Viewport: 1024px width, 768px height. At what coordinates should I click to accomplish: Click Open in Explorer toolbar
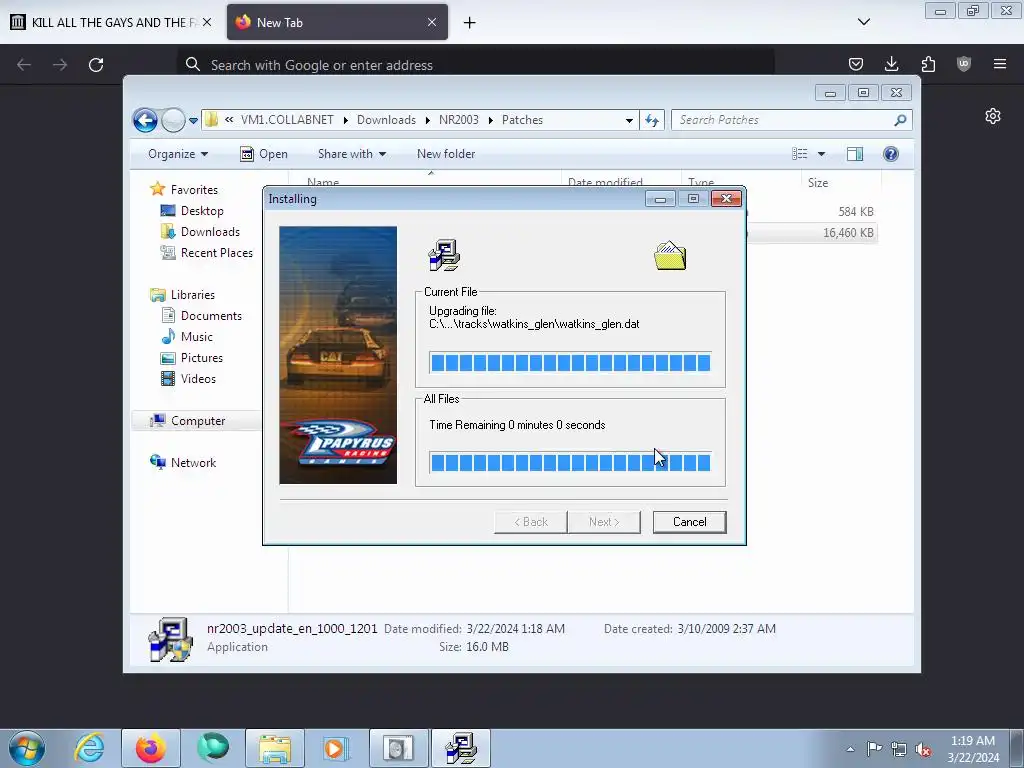264,154
